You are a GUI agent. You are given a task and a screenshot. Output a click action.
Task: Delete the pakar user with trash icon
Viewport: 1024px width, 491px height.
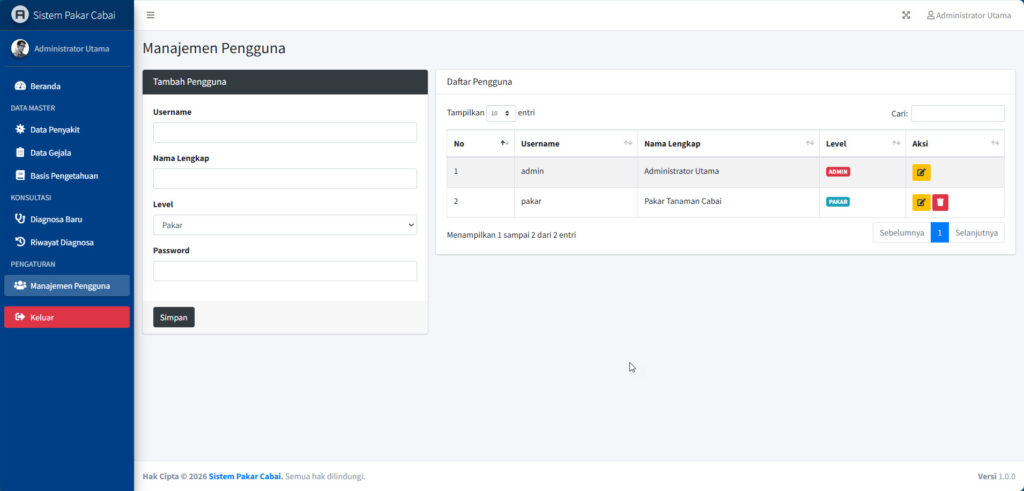pyautogui.click(x=940, y=202)
